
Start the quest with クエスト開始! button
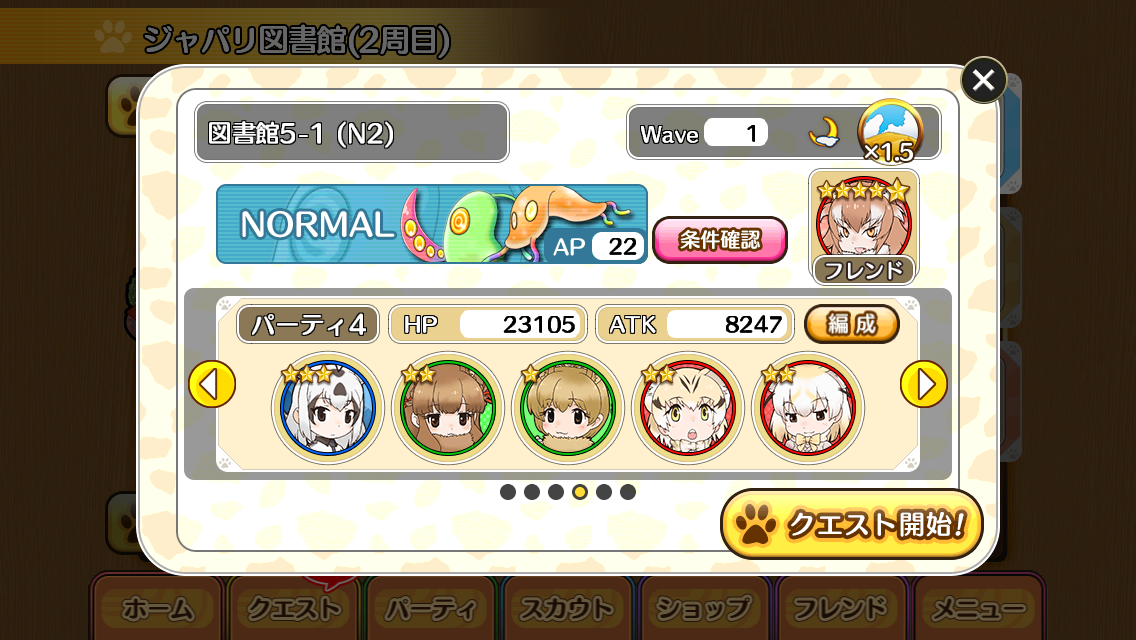coord(852,524)
